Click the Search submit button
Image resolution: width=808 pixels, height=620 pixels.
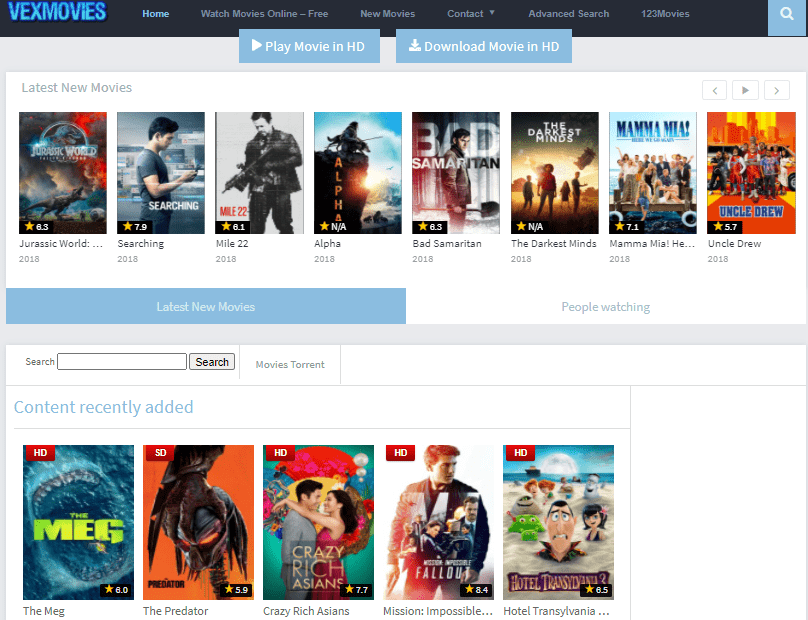pos(212,361)
